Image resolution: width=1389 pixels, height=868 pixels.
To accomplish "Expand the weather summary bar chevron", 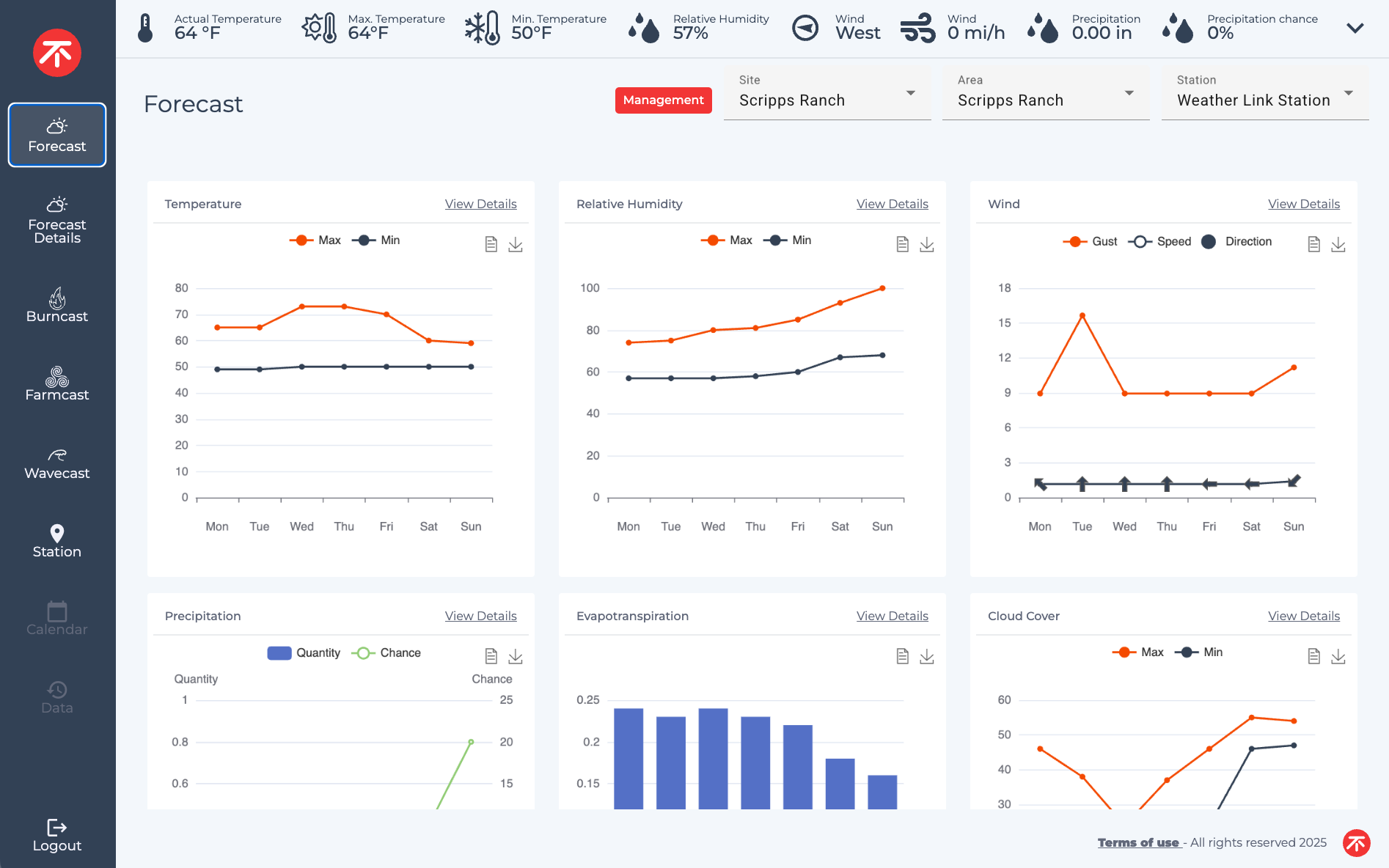I will (x=1355, y=28).
